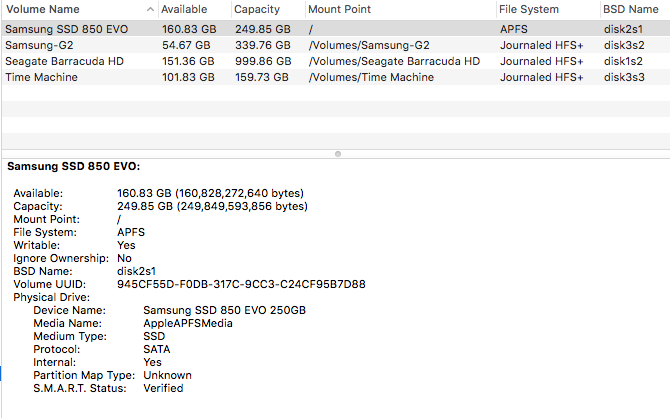The height and width of the screenshot is (418, 670).
Task: Toggle sort direction arrow on Volume Name
Action: [x=150, y=9]
